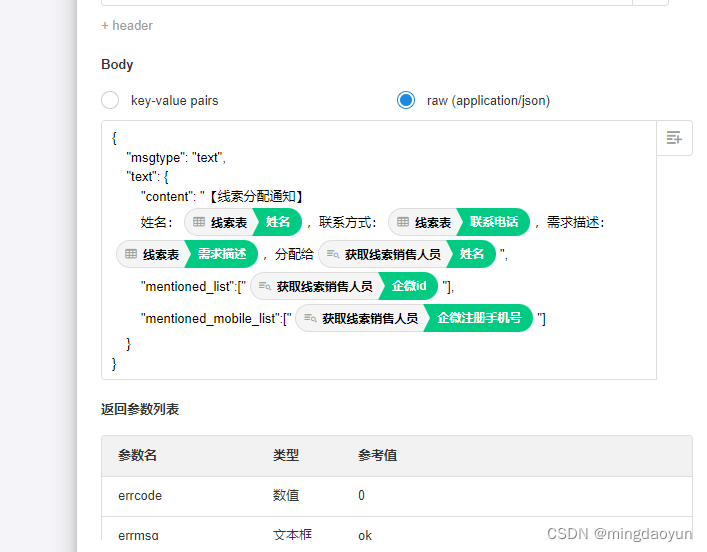Click the 线索表 需求描述 field tag
The image size is (707, 552).
(187, 254)
